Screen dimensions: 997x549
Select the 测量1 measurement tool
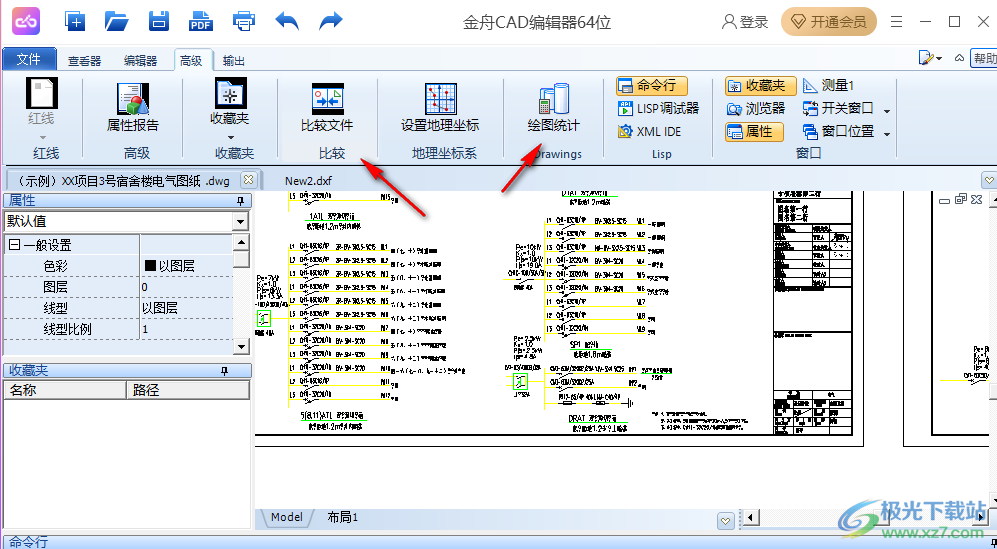829,85
